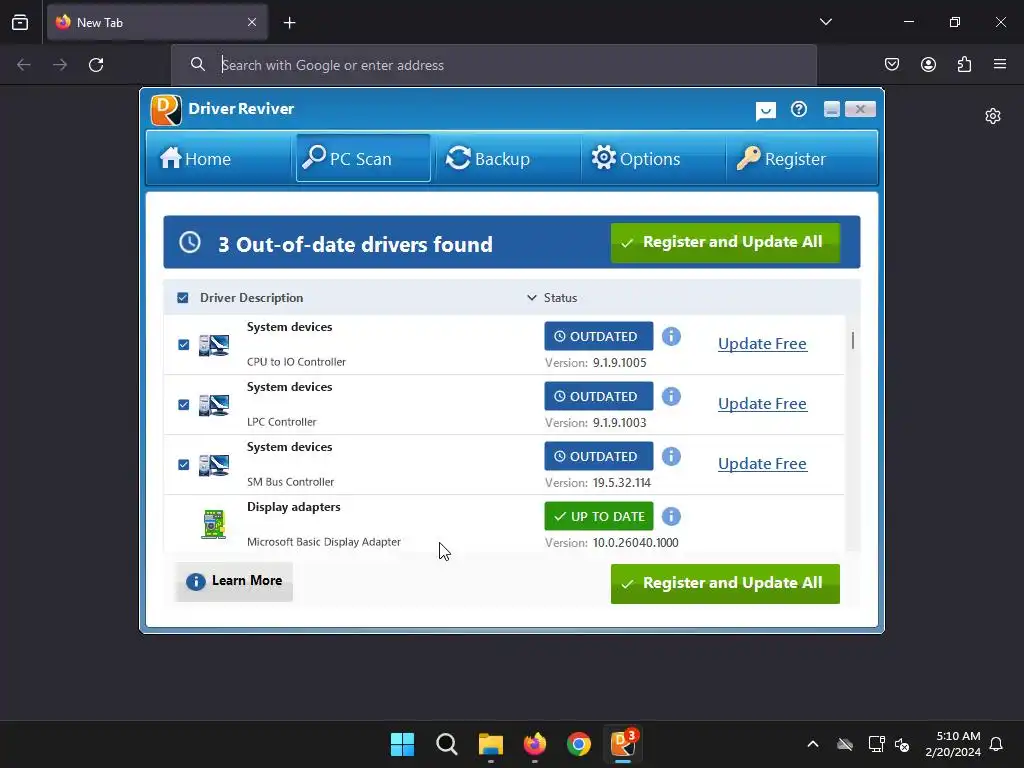Open taskbar clock showing 5:10 AM
The image size is (1024, 768).
click(x=953, y=744)
